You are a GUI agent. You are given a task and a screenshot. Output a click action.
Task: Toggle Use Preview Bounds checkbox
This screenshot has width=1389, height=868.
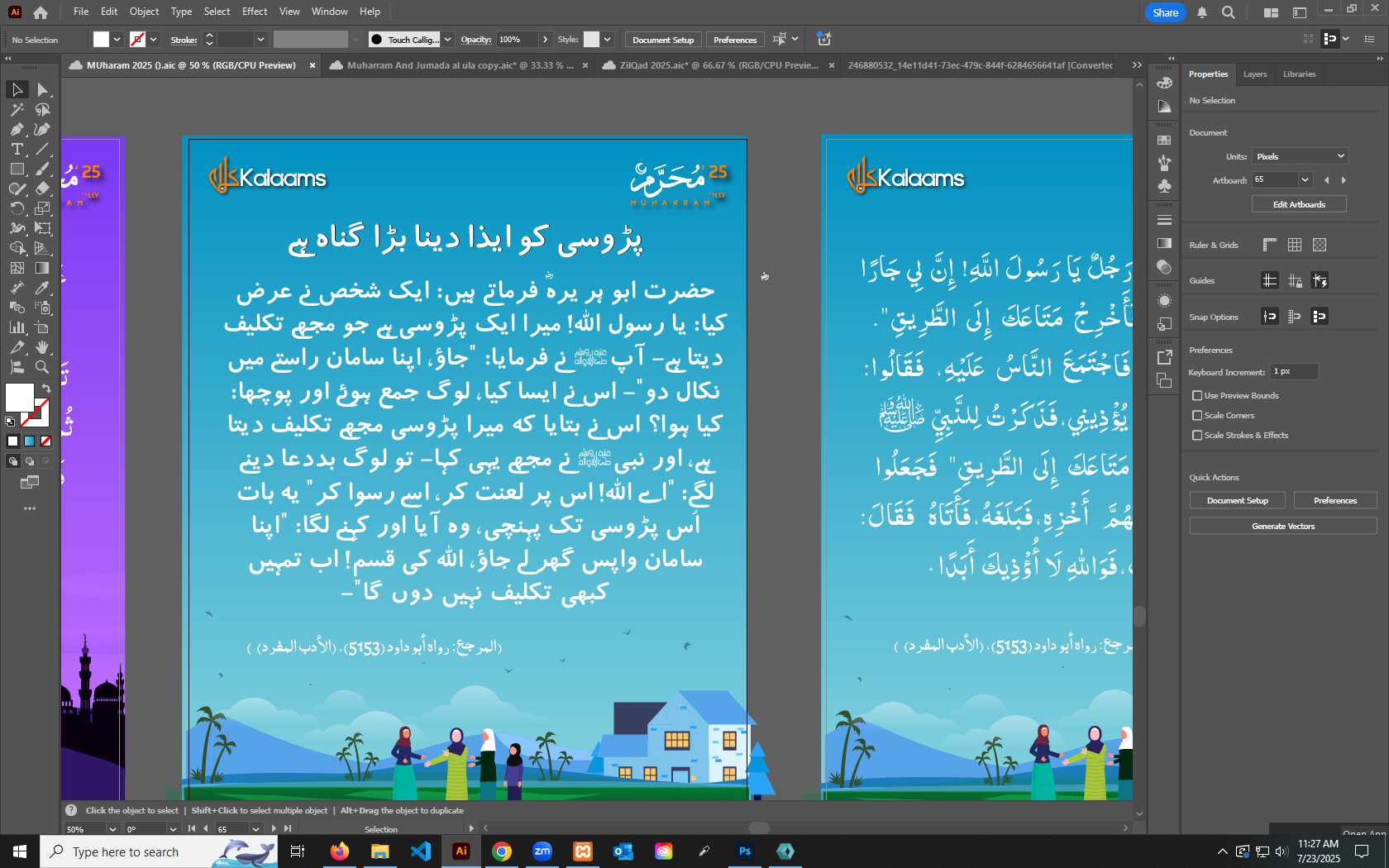point(1197,396)
